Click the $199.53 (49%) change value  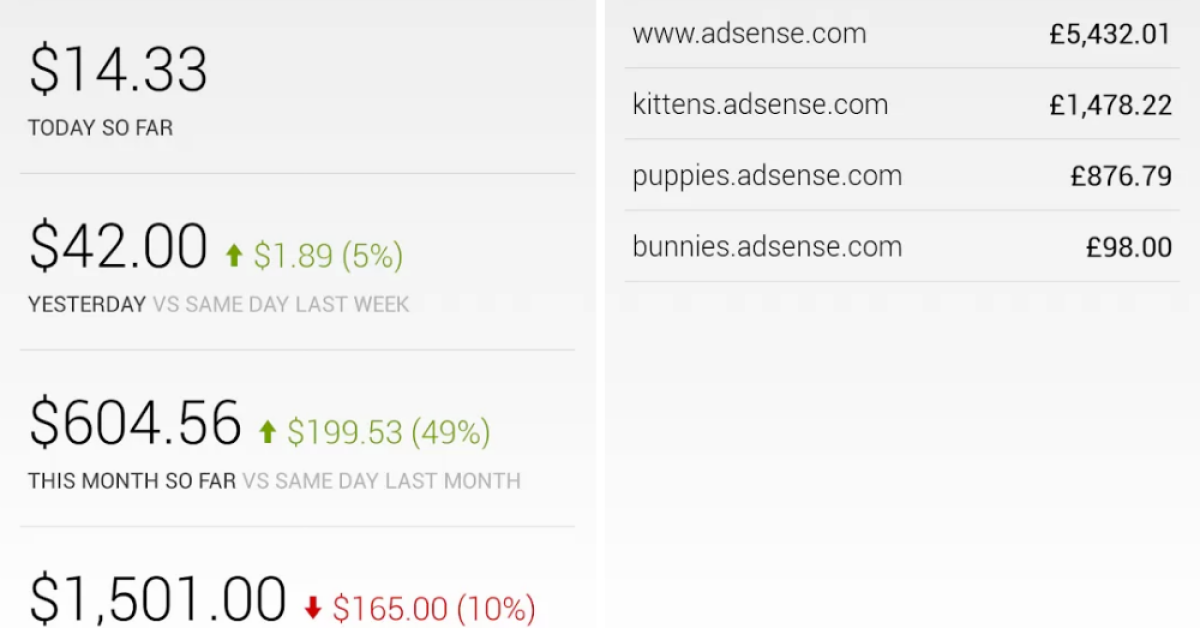coord(389,433)
